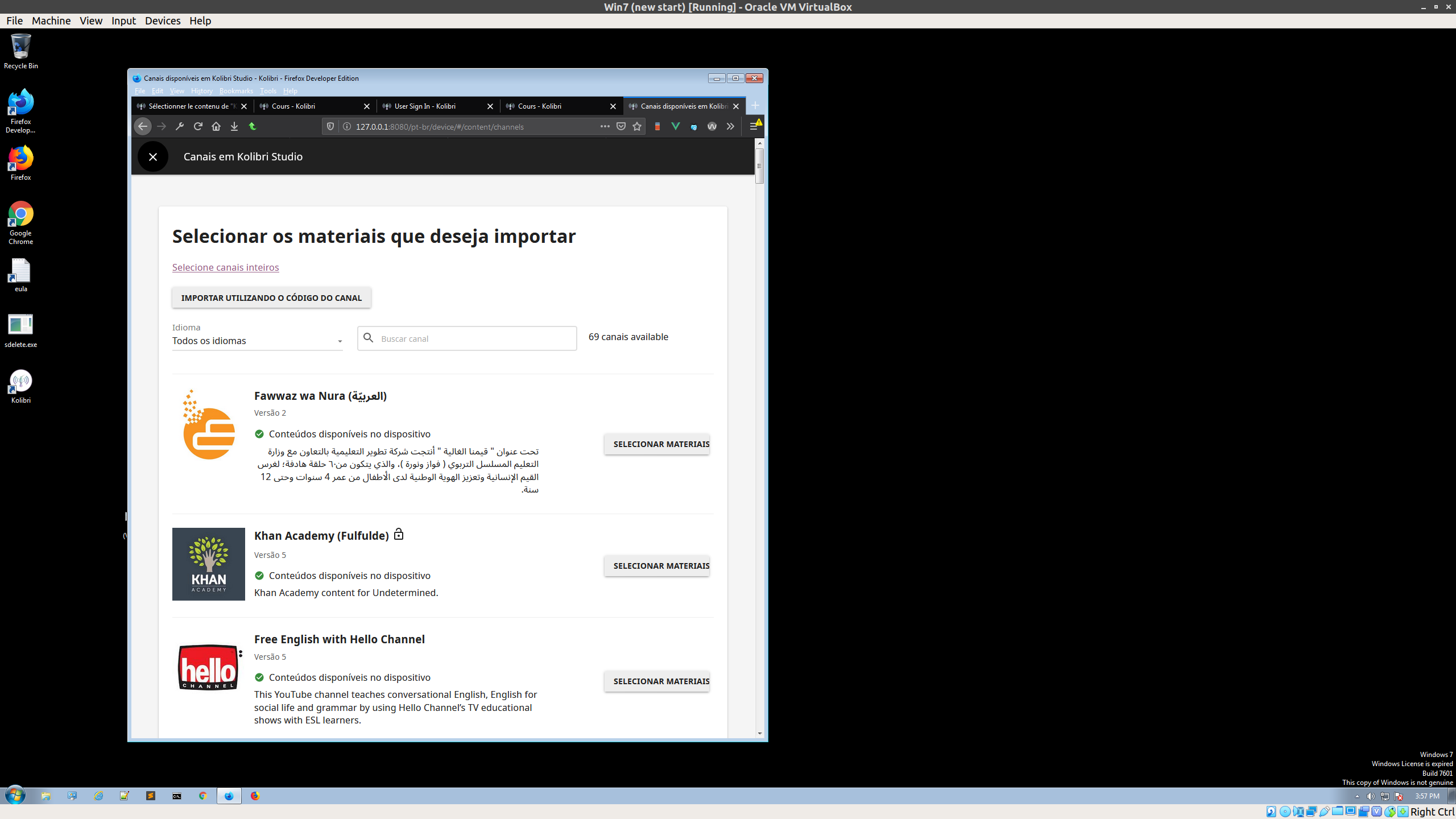This screenshot has height=819, width=1456.
Task: Bookmark this page with the star icon
Action: point(637,126)
